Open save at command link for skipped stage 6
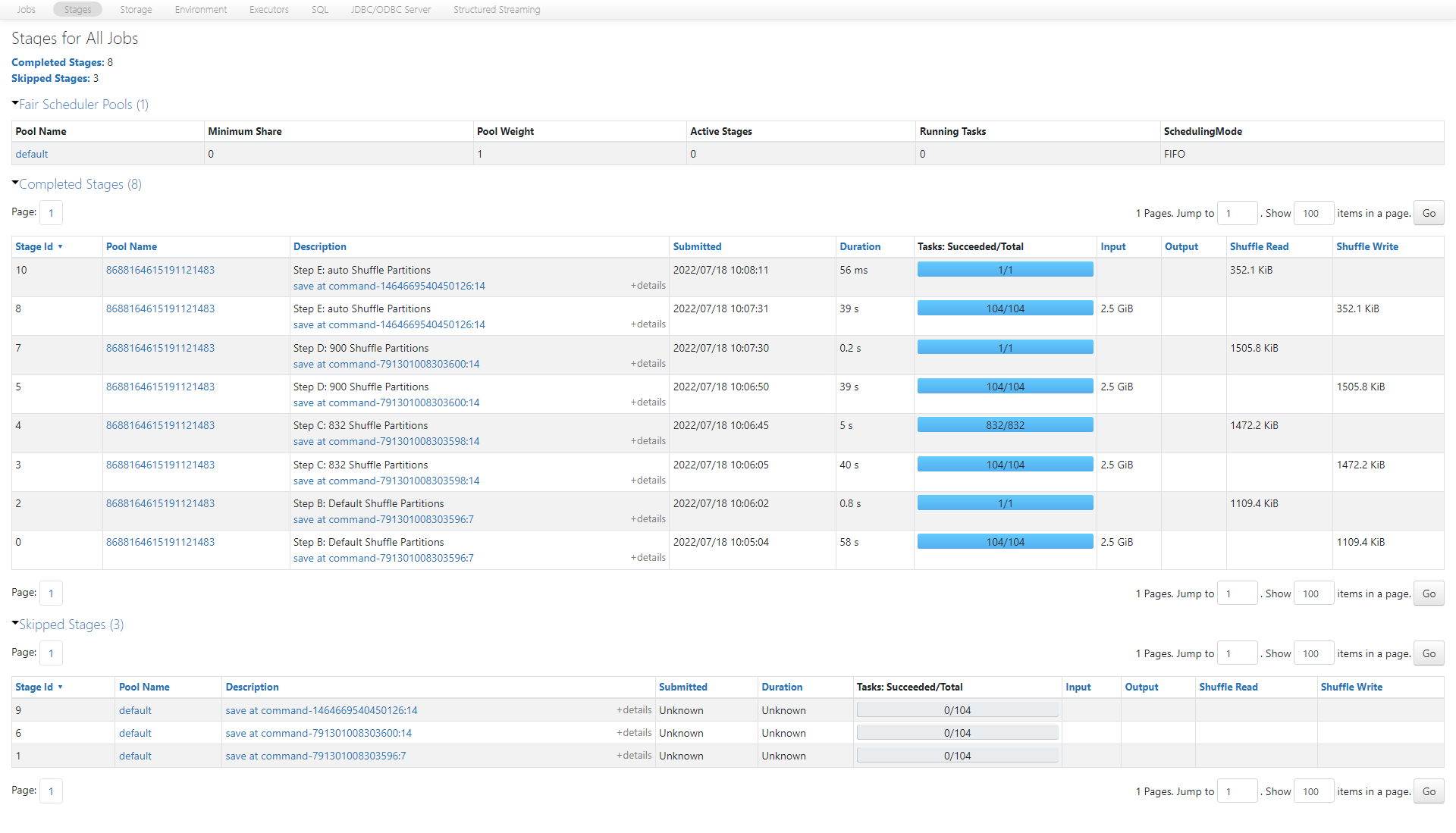 point(318,733)
